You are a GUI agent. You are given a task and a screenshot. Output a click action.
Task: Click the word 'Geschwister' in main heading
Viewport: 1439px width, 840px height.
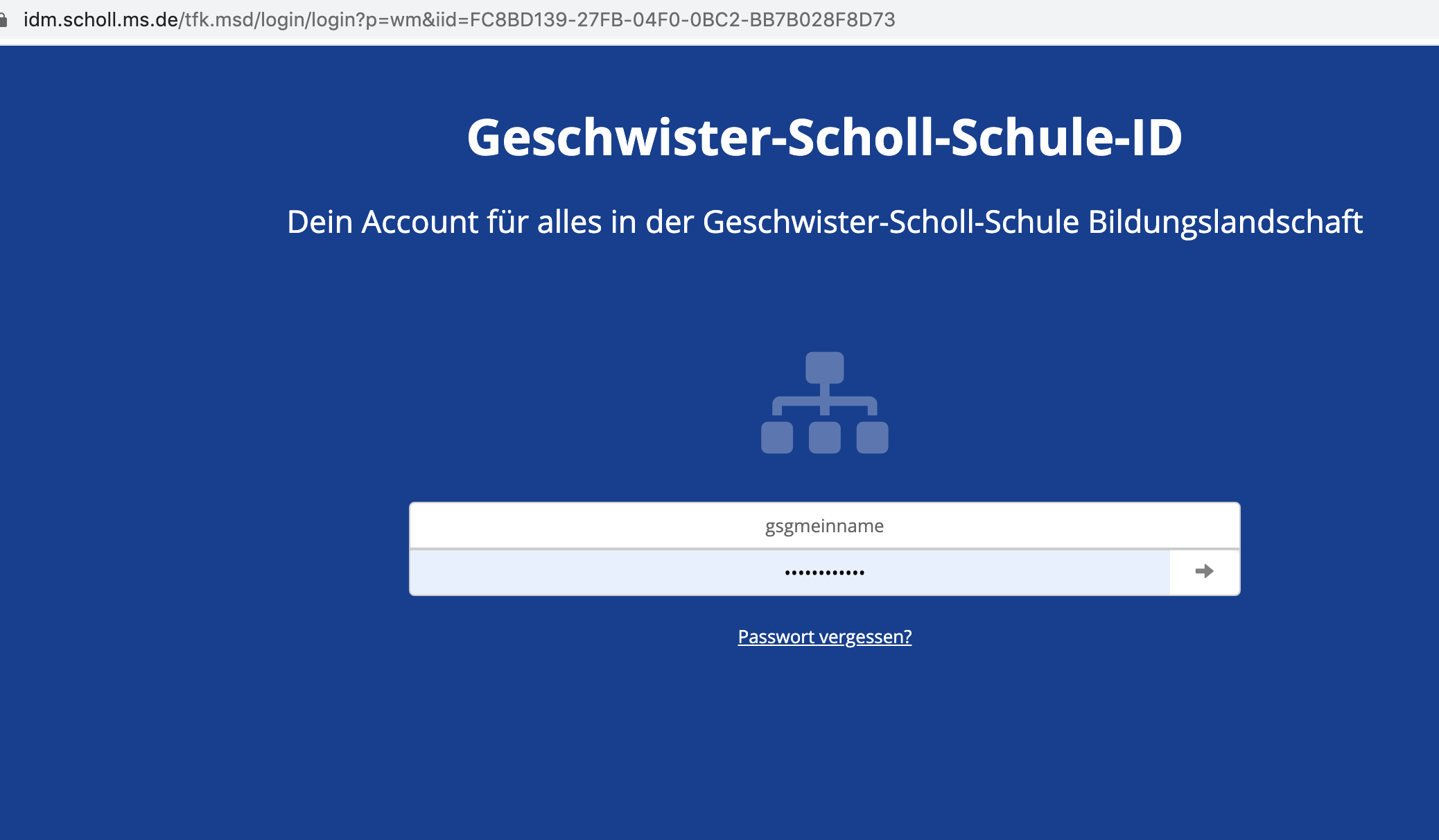(x=619, y=137)
